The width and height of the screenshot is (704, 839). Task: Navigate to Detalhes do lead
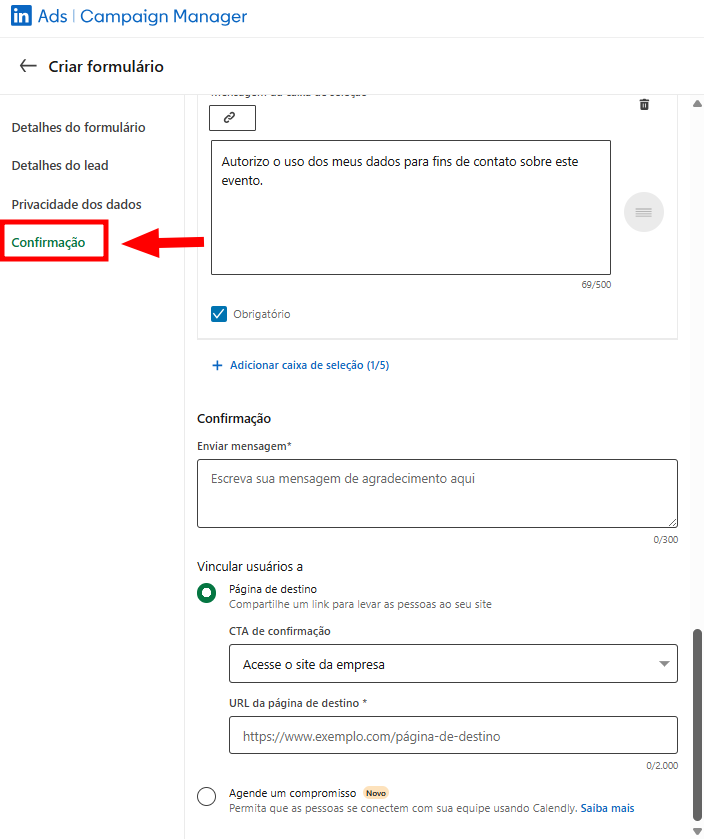[x=60, y=166]
